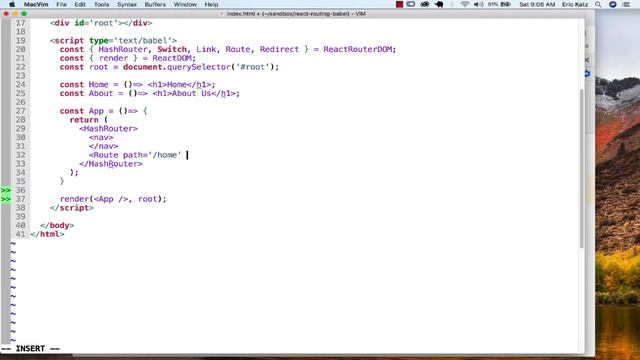This screenshot has width=640, height=360.
Task: Close the MacVim window
Action: click(x=6, y=13)
